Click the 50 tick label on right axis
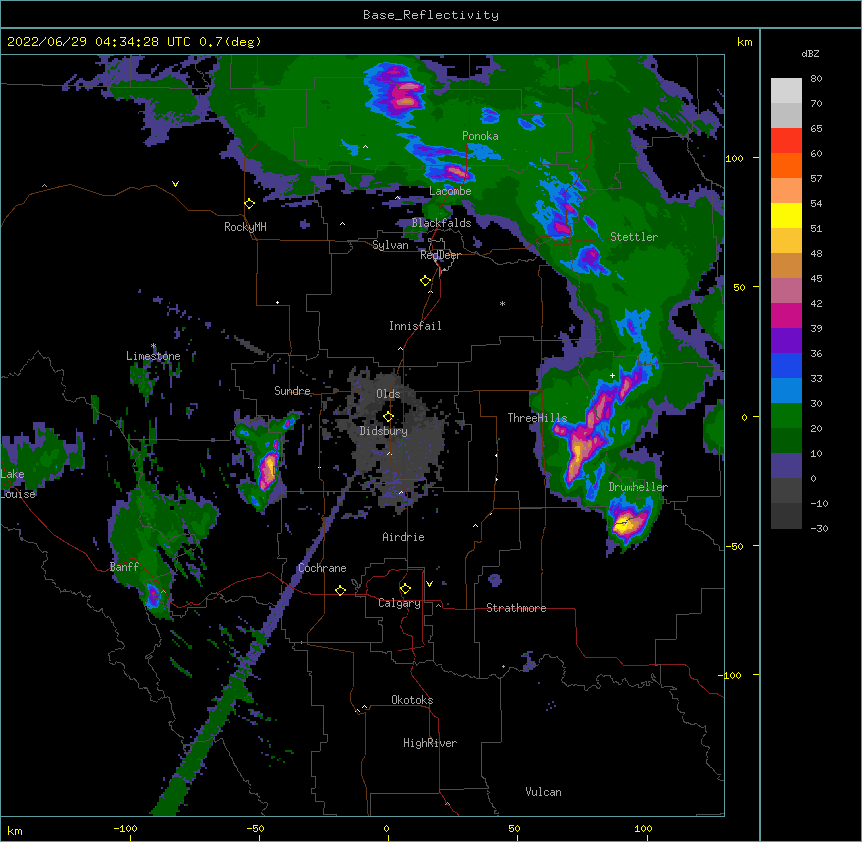This screenshot has height=842, width=862. click(x=739, y=287)
